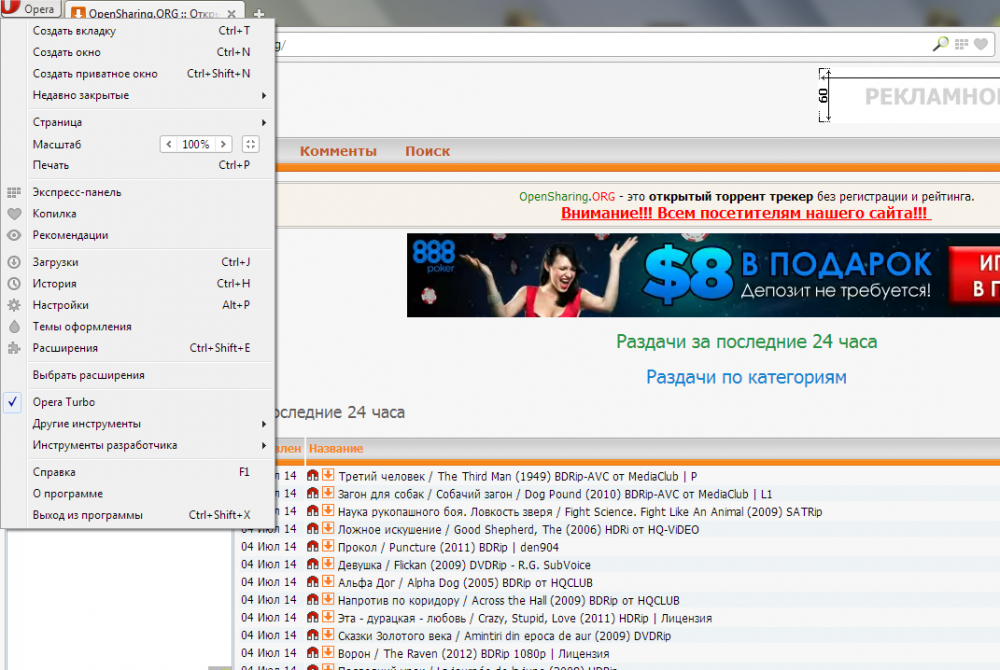Click the Рекомендации eye icon
Viewport: 1000px width, 670px height.
[x=14, y=235]
